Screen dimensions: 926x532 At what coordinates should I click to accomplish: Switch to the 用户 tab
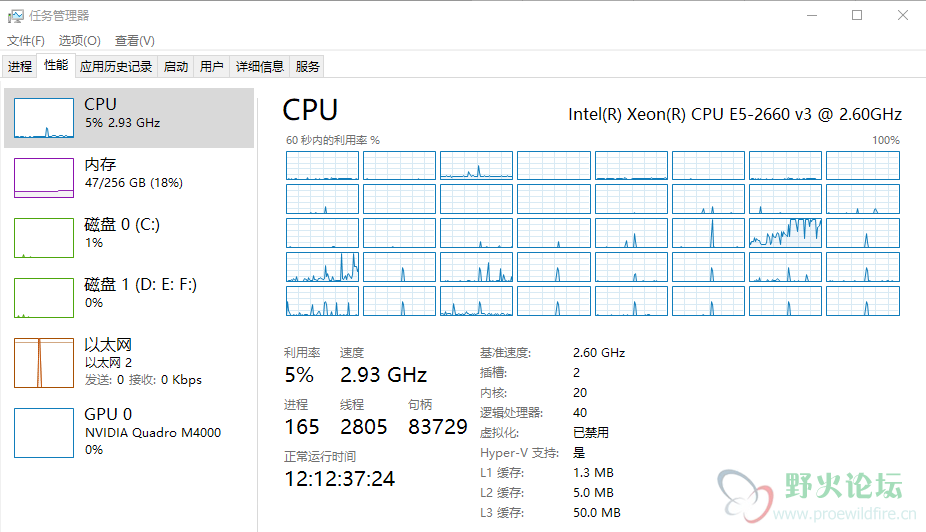(211, 66)
